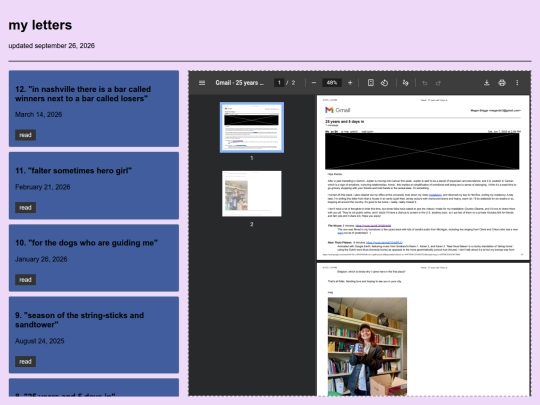
Task: Click the date March 14, 2026
Action: (x=39, y=114)
